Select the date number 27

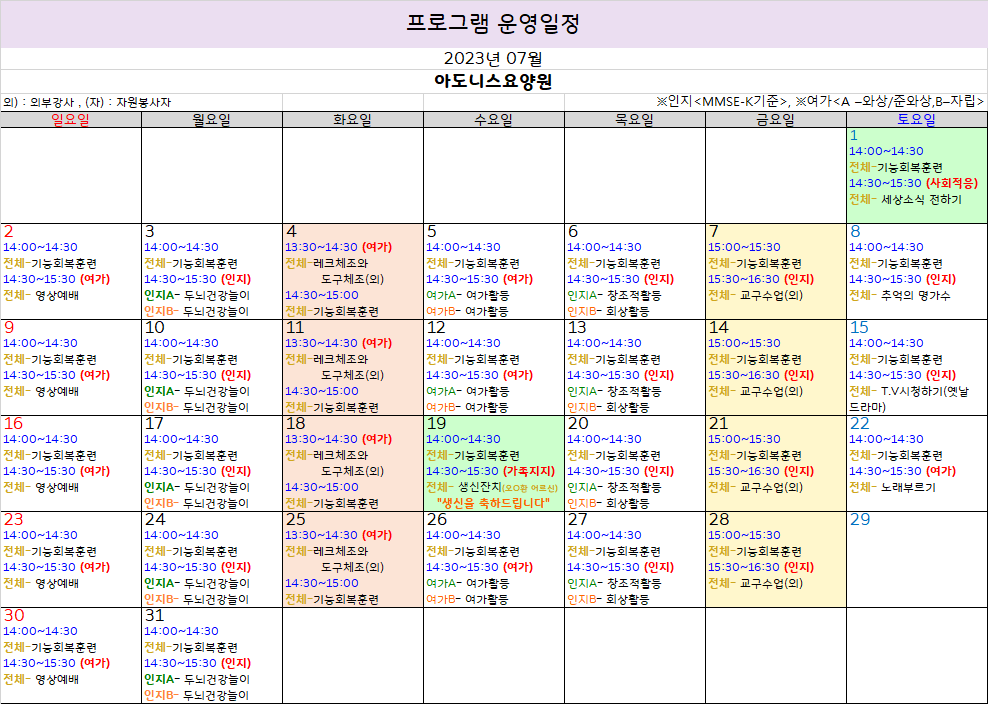point(577,519)
